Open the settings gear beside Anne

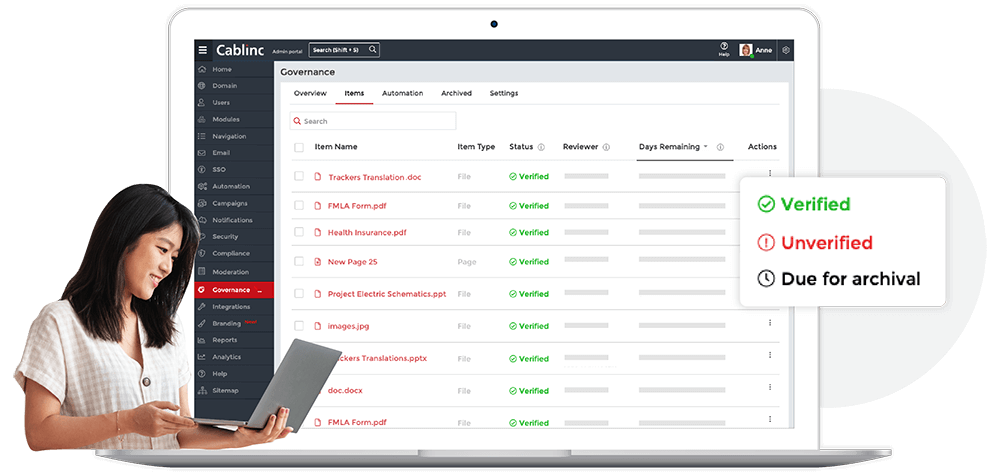pyautogui.click(x=786, y=50)
